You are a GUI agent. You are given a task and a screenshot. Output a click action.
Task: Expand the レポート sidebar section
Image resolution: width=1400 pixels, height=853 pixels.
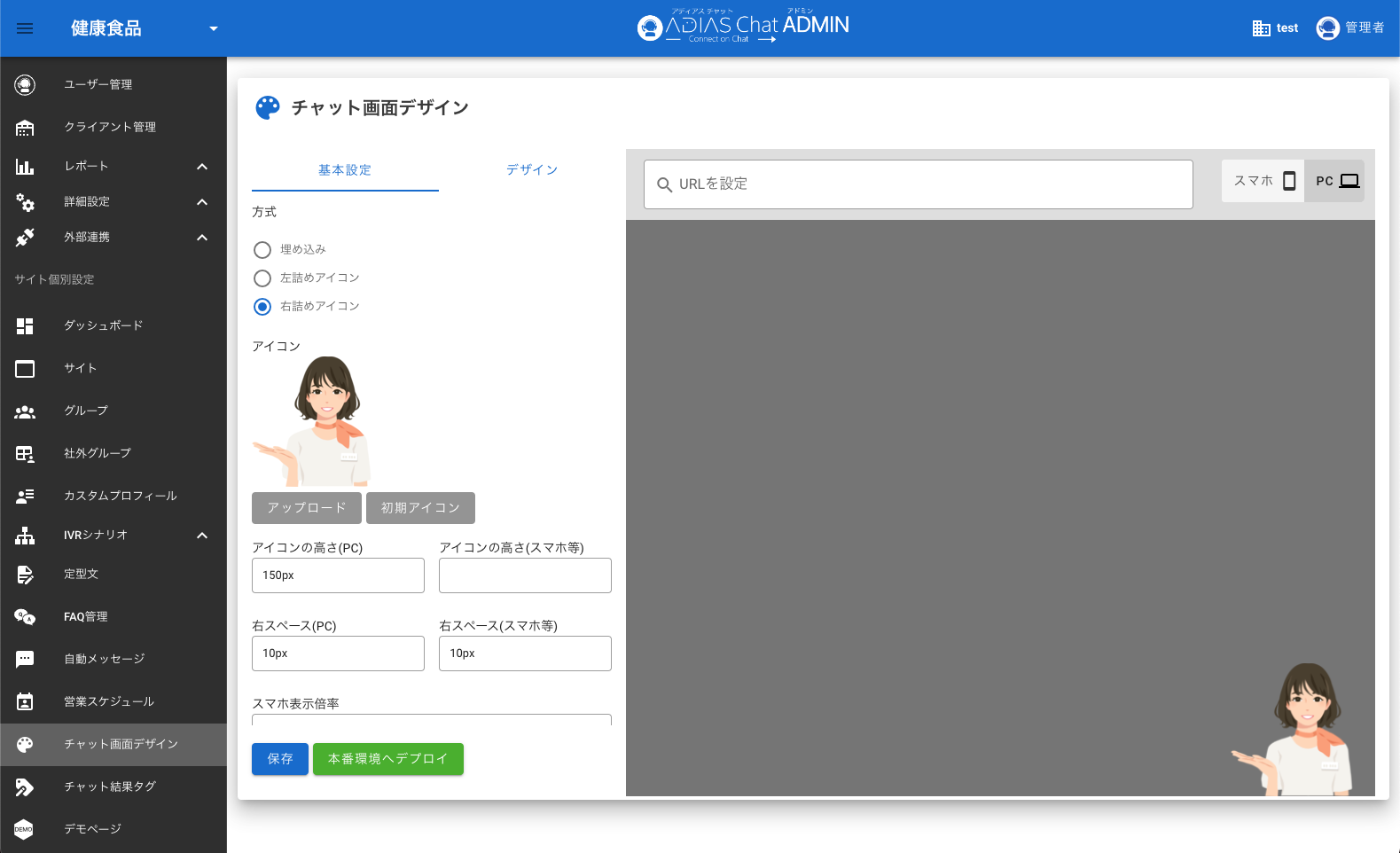[x=202, y=167]
